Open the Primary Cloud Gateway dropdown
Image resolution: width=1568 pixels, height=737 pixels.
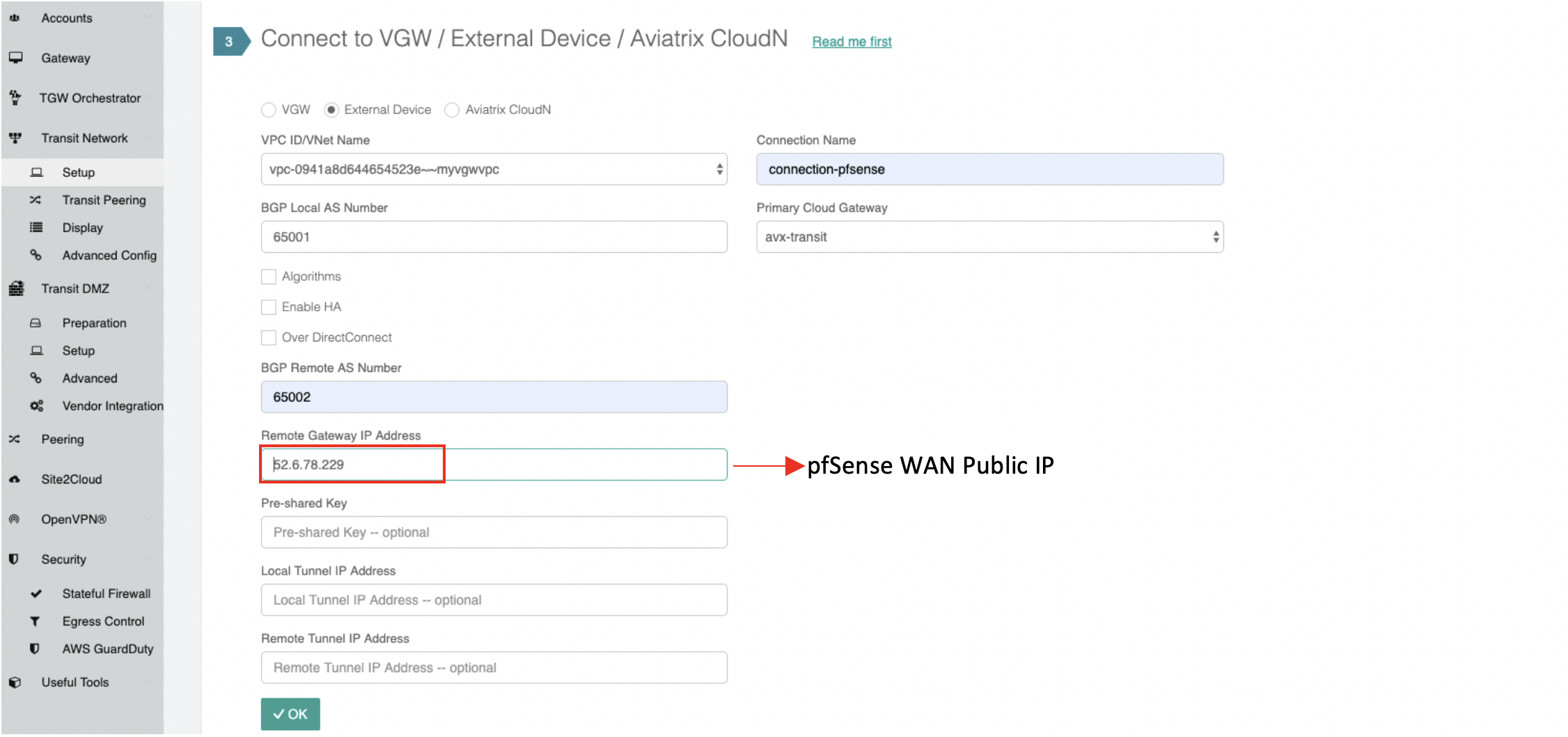(989, 237)
